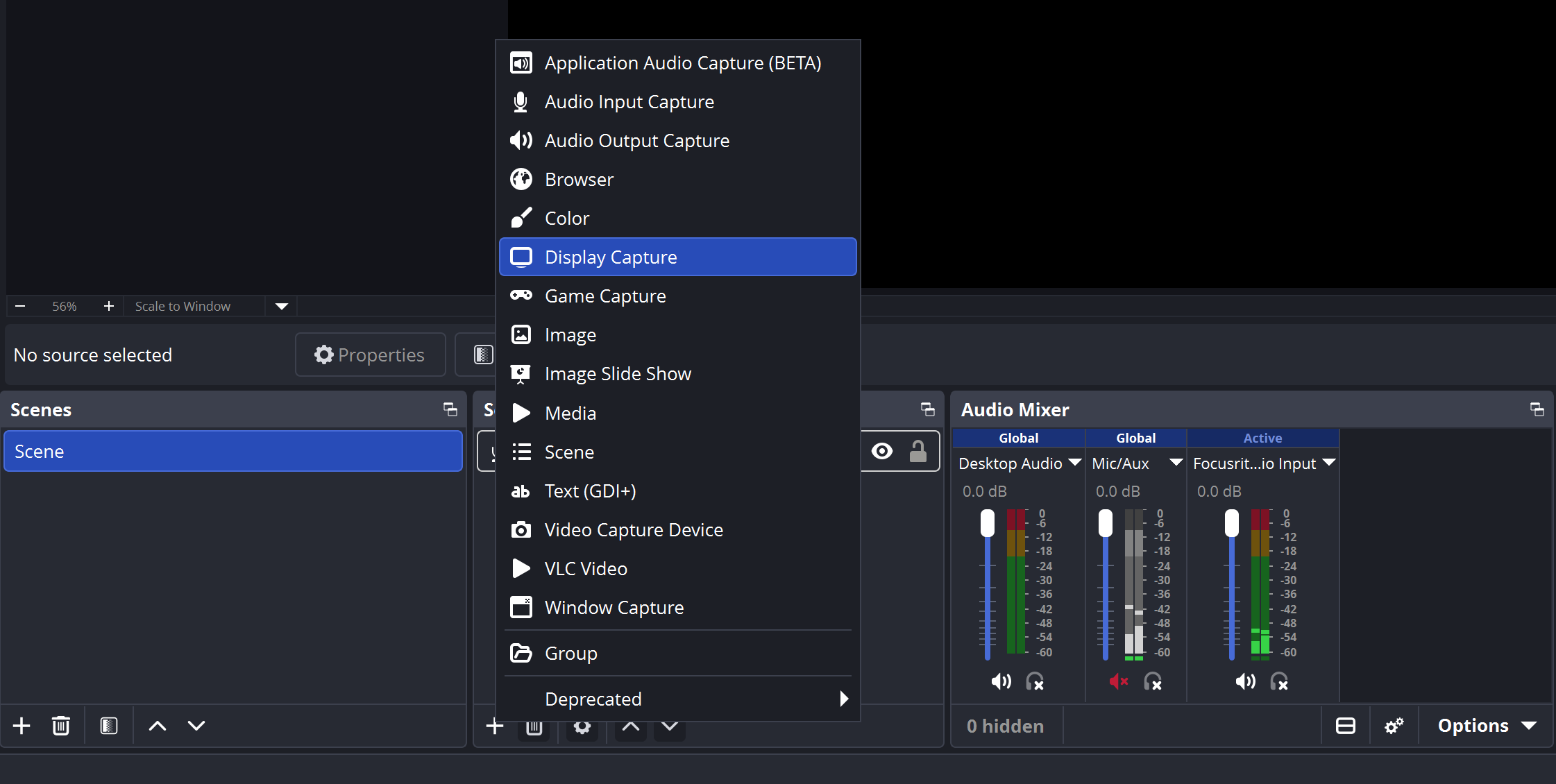Click the No source selected label
The height and width of the screenshot is (784, 1556).
point(93,355)
